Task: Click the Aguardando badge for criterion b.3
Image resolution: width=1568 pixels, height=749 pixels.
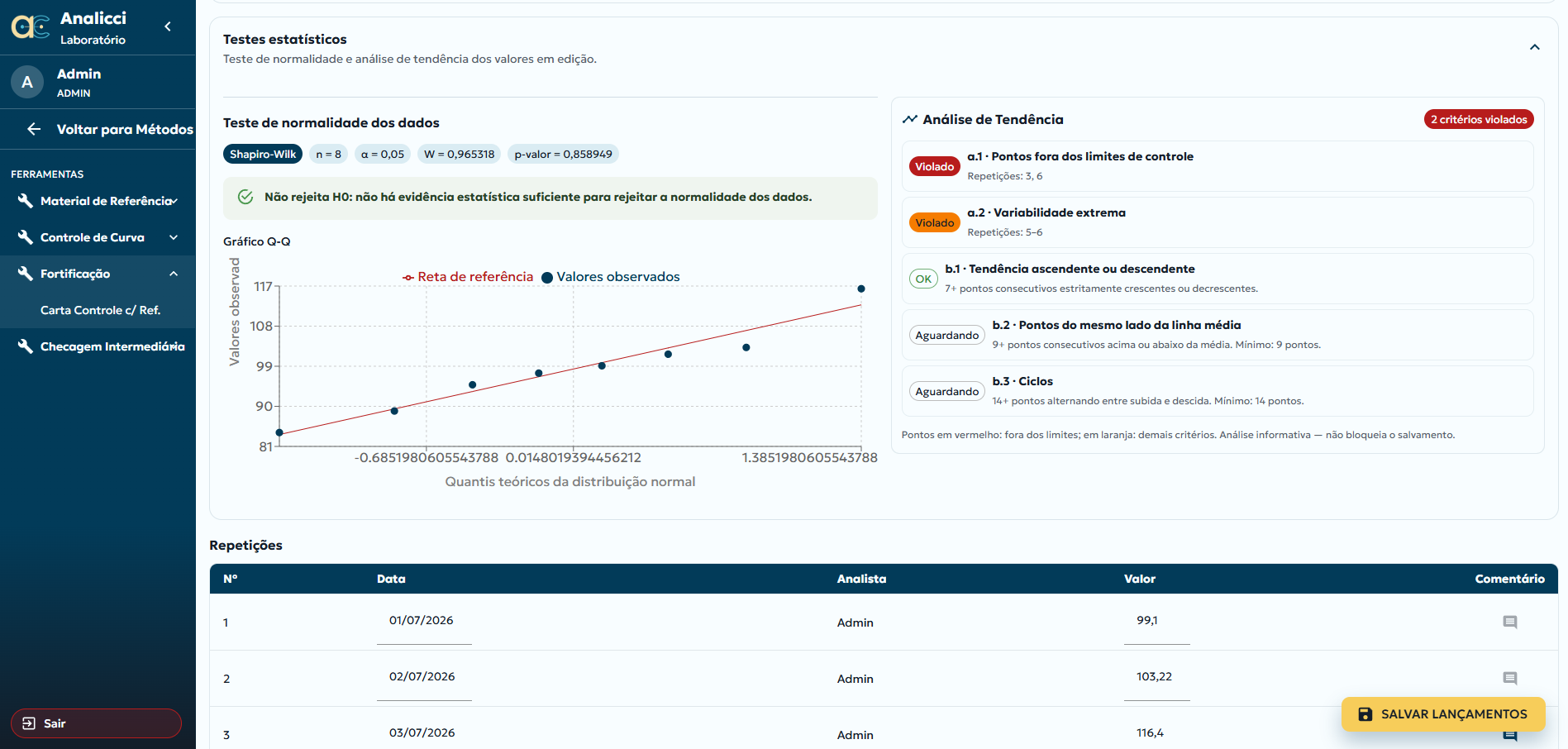Action: [x=947, y=391]
